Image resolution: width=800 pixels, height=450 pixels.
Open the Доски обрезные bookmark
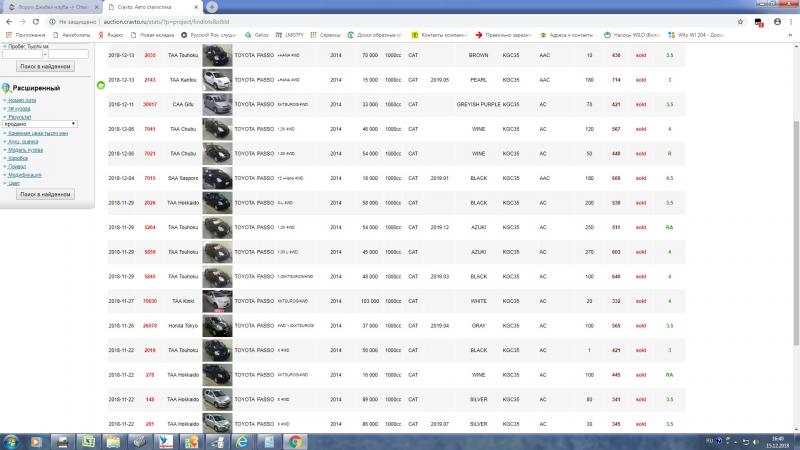(374, 35)
